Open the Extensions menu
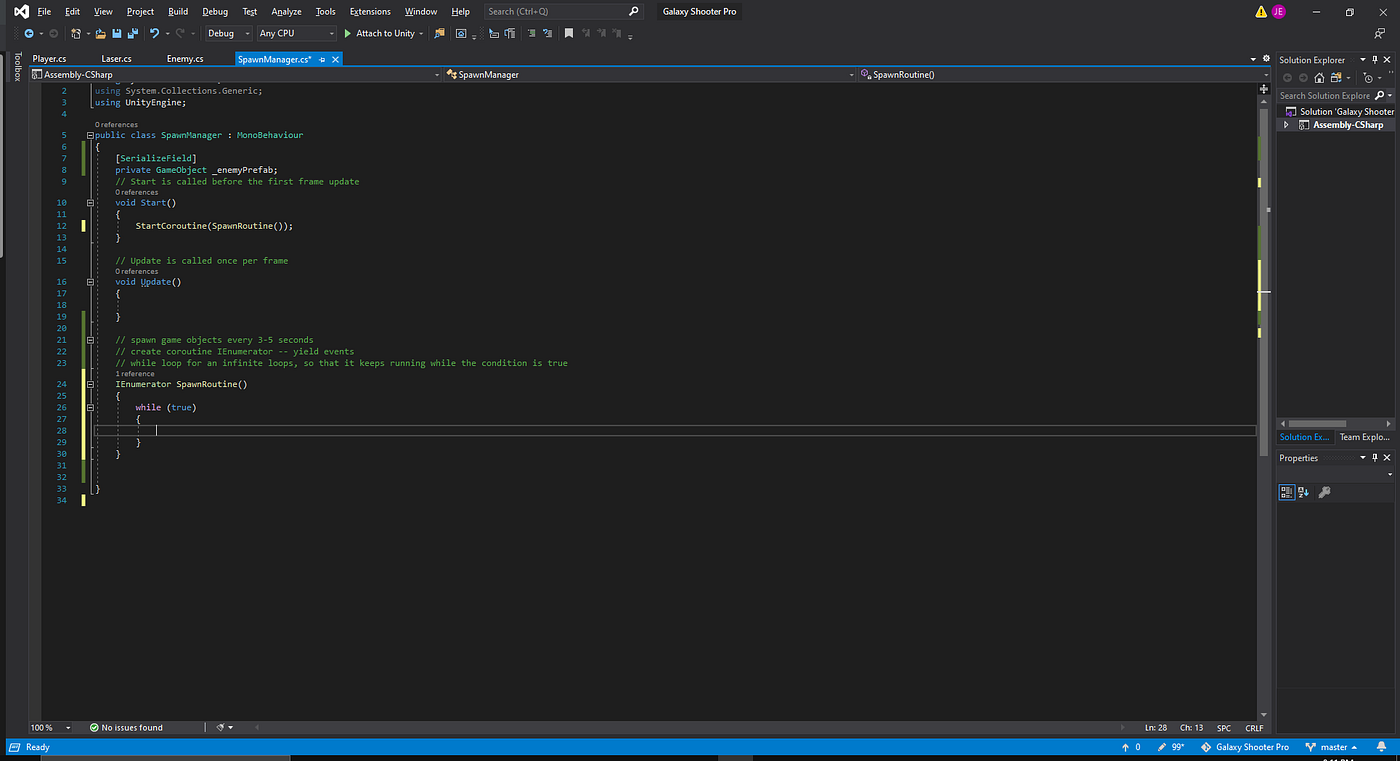The image size is (1400, 761). (x=371, y=12)
